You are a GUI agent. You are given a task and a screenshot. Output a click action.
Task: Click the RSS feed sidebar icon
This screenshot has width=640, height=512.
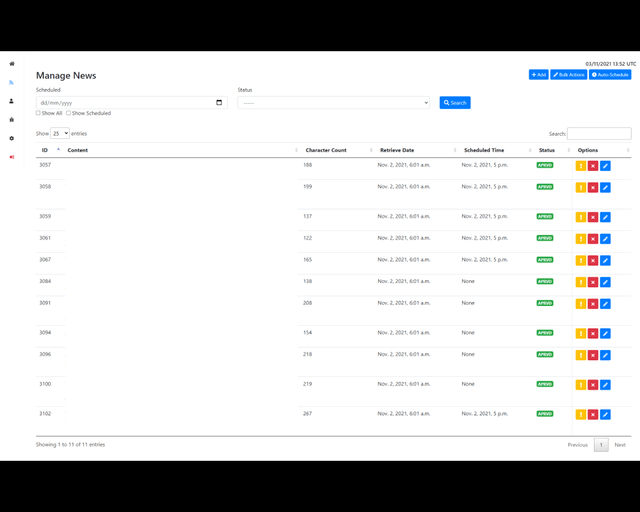(x=12, y=82)
